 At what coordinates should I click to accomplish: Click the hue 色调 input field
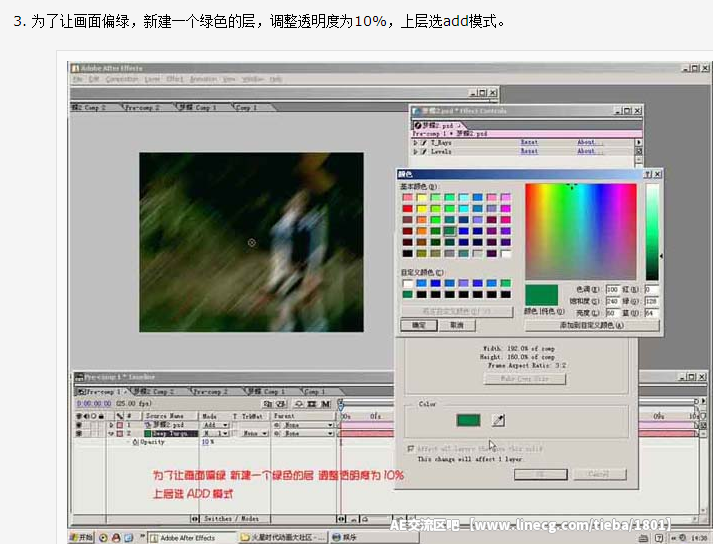613,289
